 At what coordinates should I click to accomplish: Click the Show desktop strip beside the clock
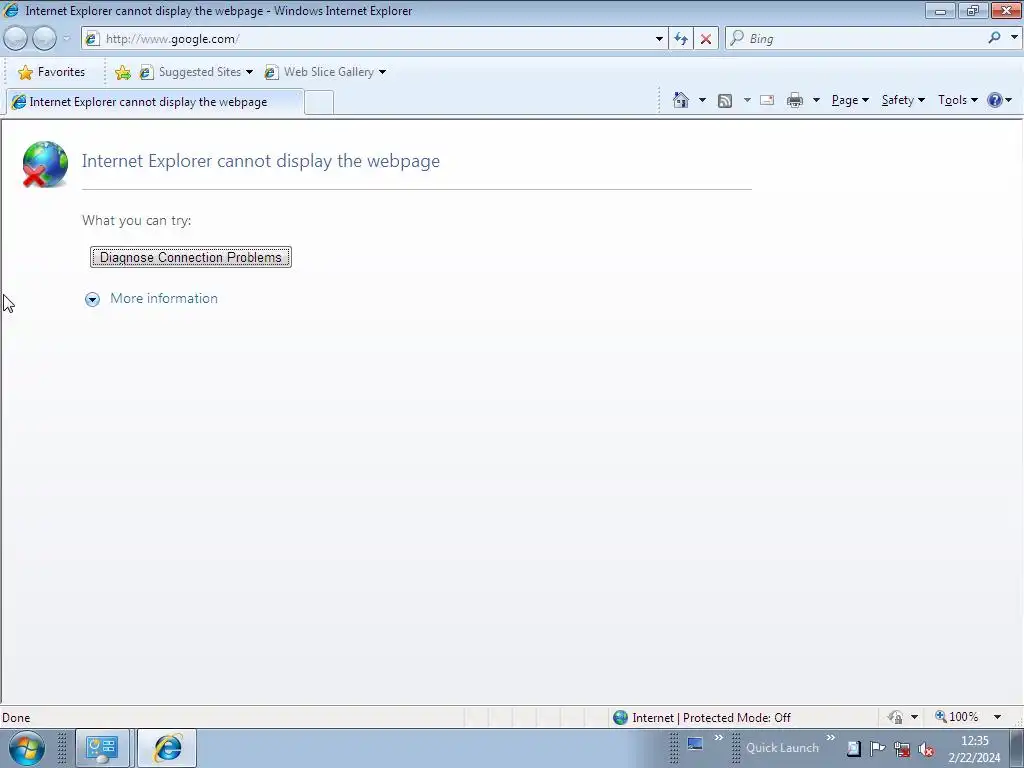[x=1016, y=748]
